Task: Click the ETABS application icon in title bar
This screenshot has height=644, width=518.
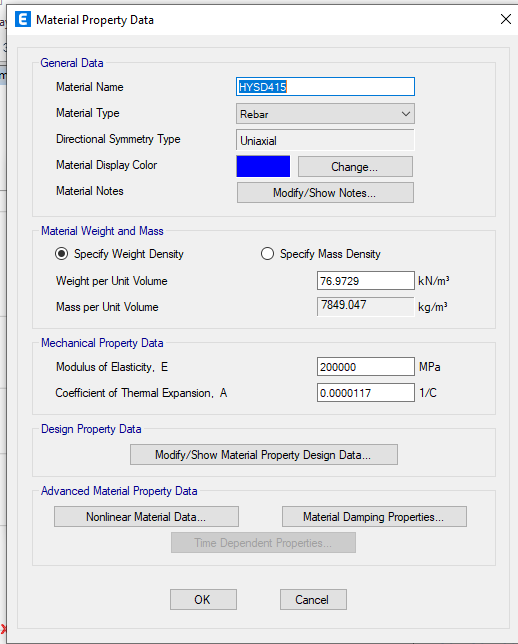Action: tap(23, 19)
